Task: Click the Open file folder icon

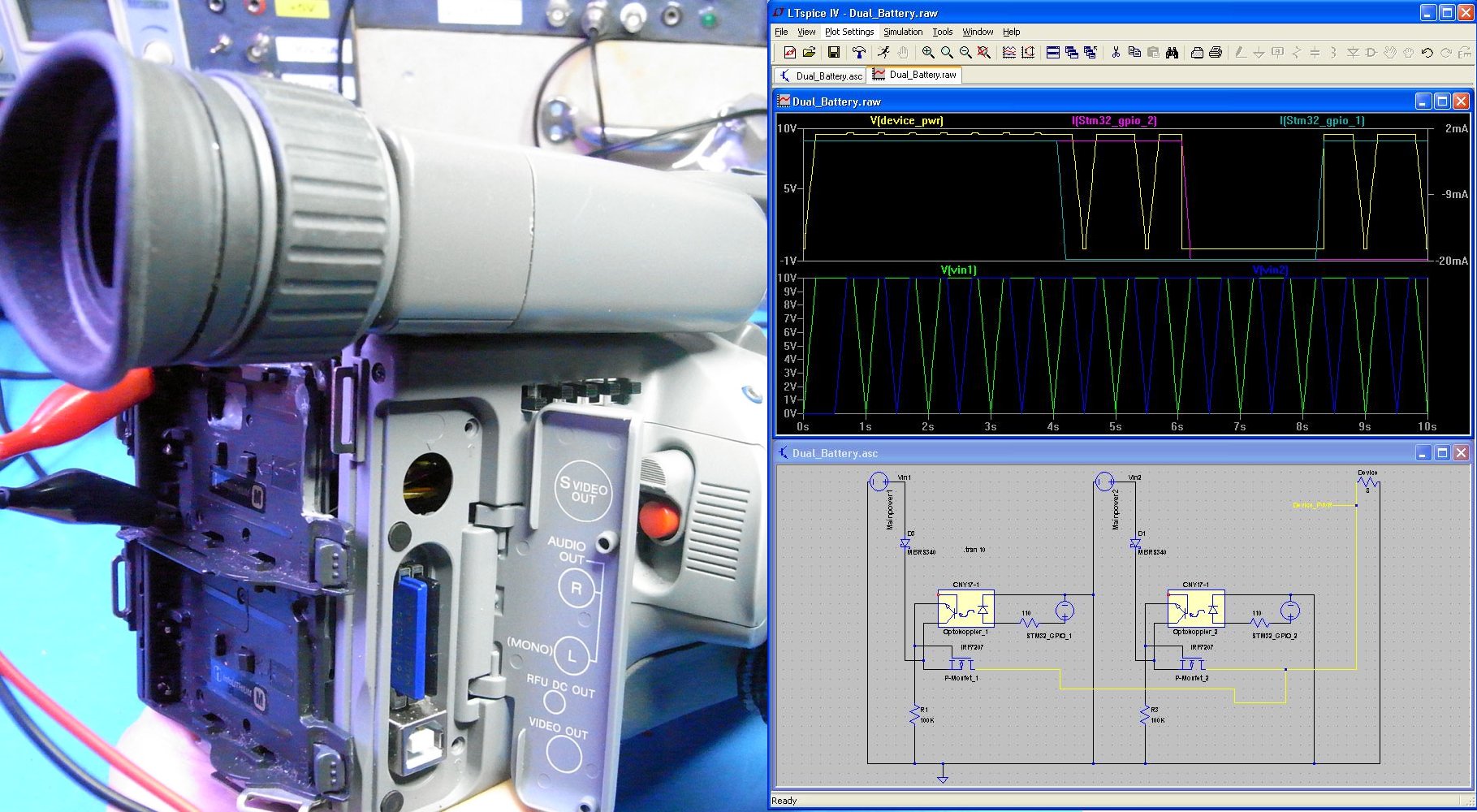Action: (809, 53)
